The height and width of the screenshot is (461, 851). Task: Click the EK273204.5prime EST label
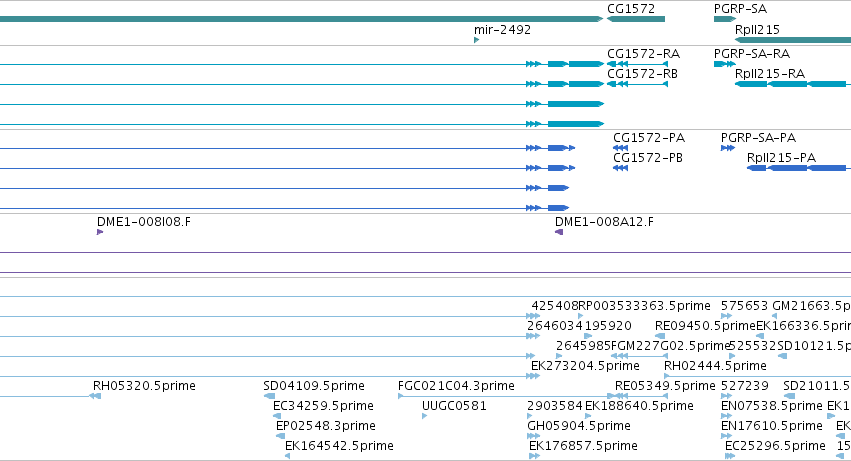click(x=585, y=366)
